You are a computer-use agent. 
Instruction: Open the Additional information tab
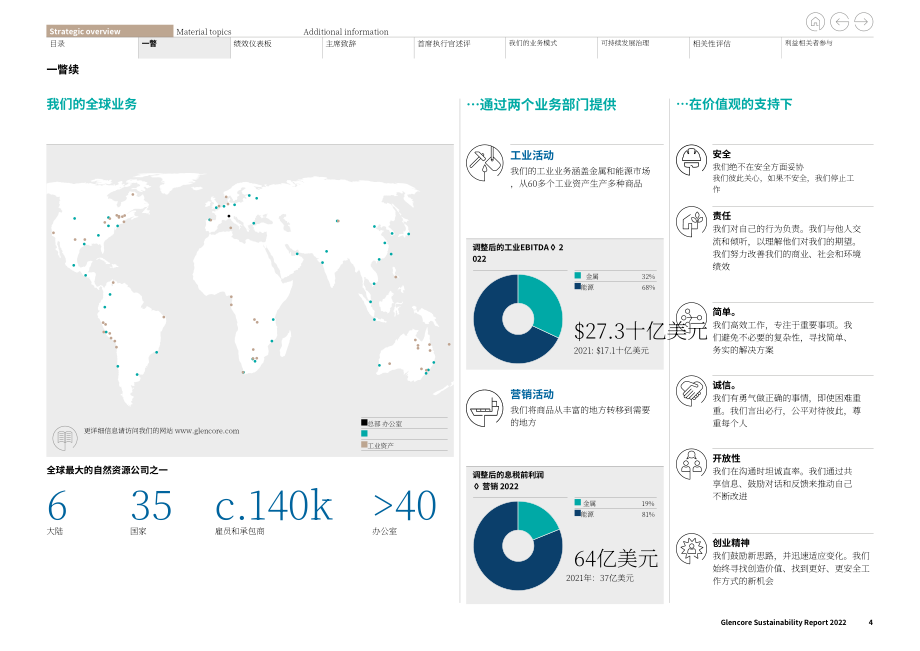(346, 32)
